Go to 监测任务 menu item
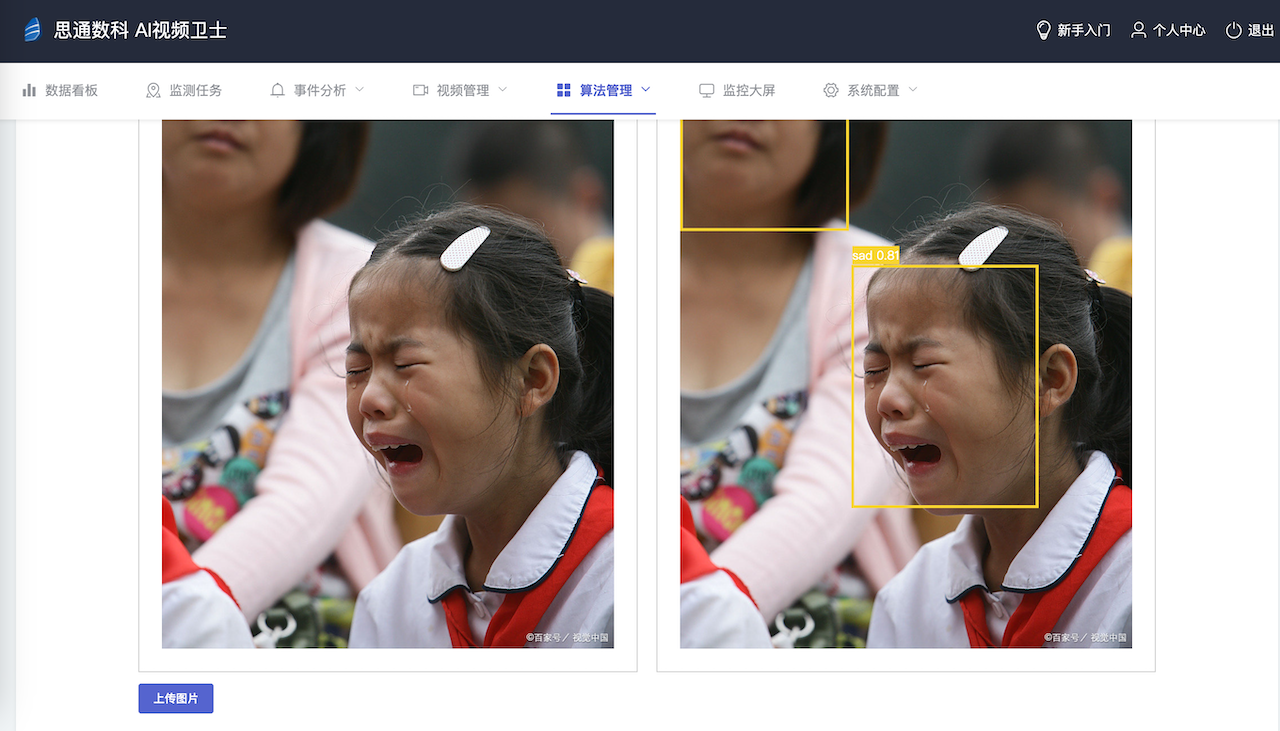 pyautogui.click(x=184, y=90)
